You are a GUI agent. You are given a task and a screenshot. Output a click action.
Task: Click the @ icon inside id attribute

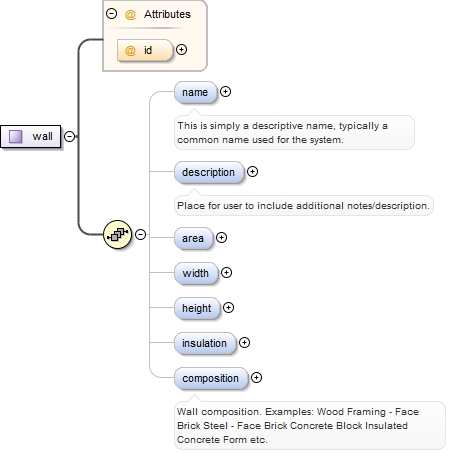pyautogui.click(x=130, y=50)
